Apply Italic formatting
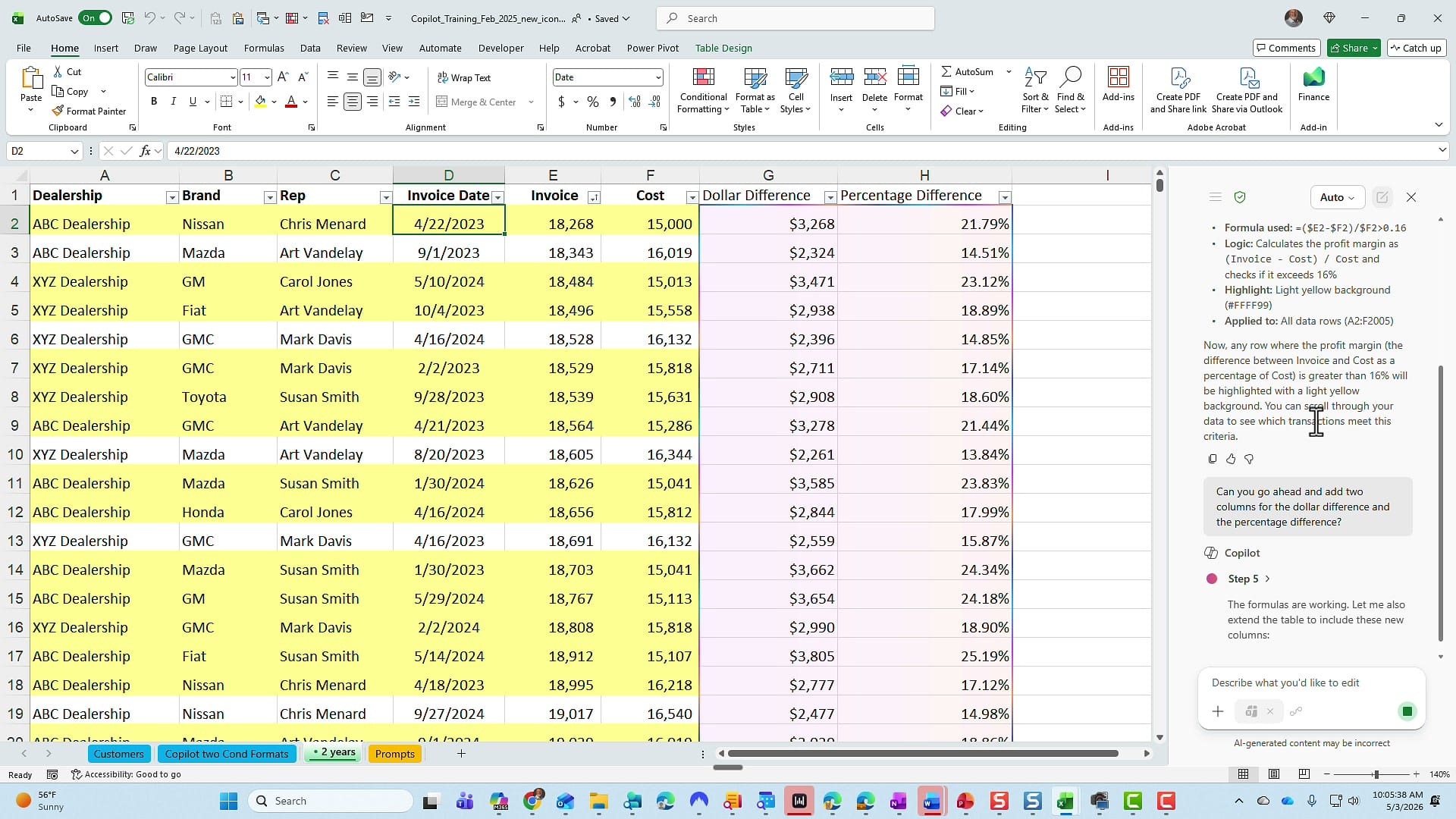The width and height of the screenshot is (1456, 819). pos(173,102)
